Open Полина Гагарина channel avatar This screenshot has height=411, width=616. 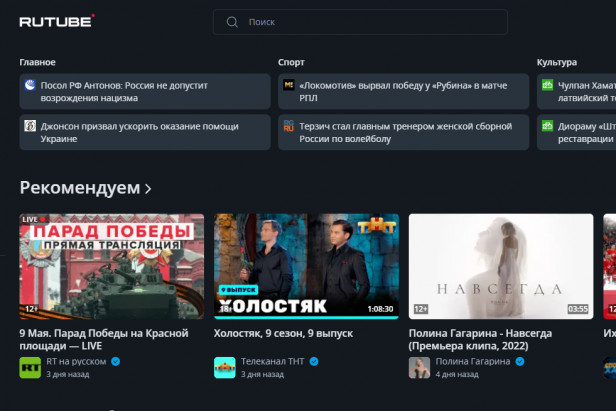(419, 367)
